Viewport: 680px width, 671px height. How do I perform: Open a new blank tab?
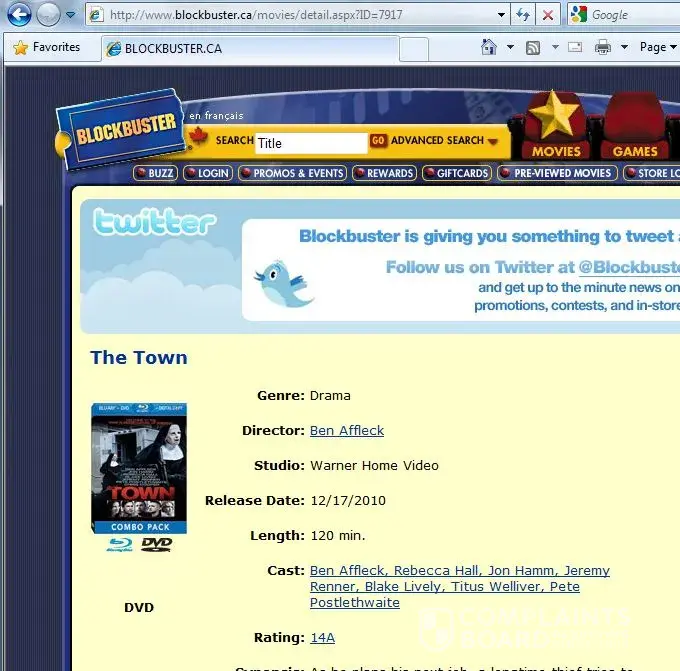pyautogui.click(x=414, y=49)
